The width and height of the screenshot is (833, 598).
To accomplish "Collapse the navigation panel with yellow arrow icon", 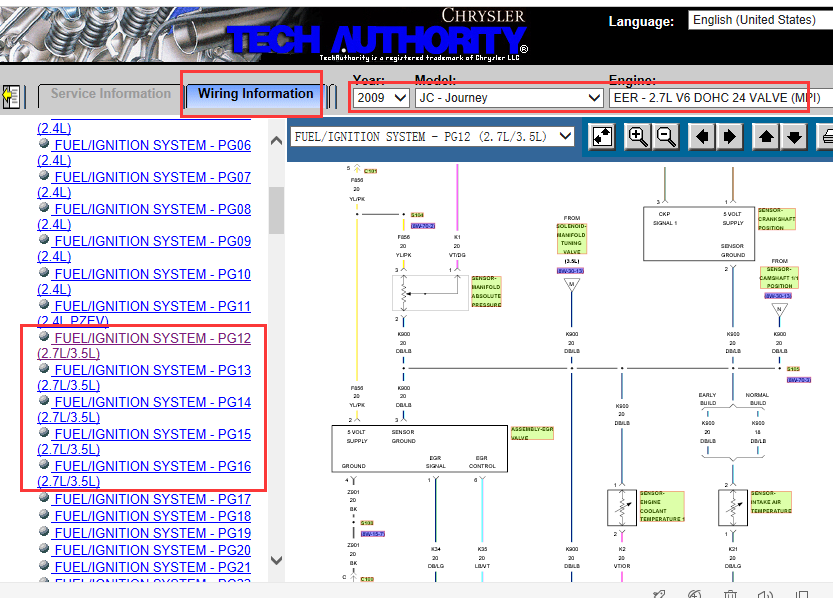I will [11, 97].
